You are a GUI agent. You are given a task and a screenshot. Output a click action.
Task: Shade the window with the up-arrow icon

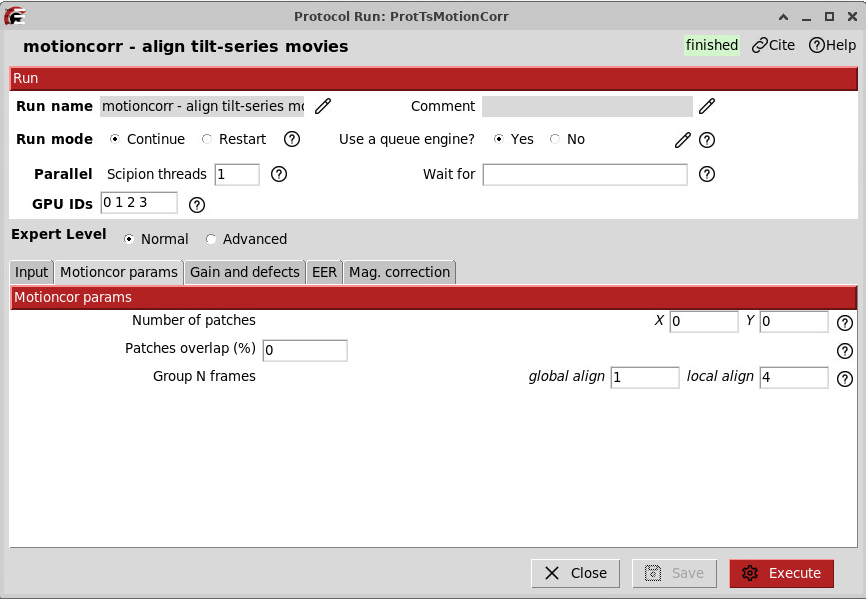coord(783,17)
